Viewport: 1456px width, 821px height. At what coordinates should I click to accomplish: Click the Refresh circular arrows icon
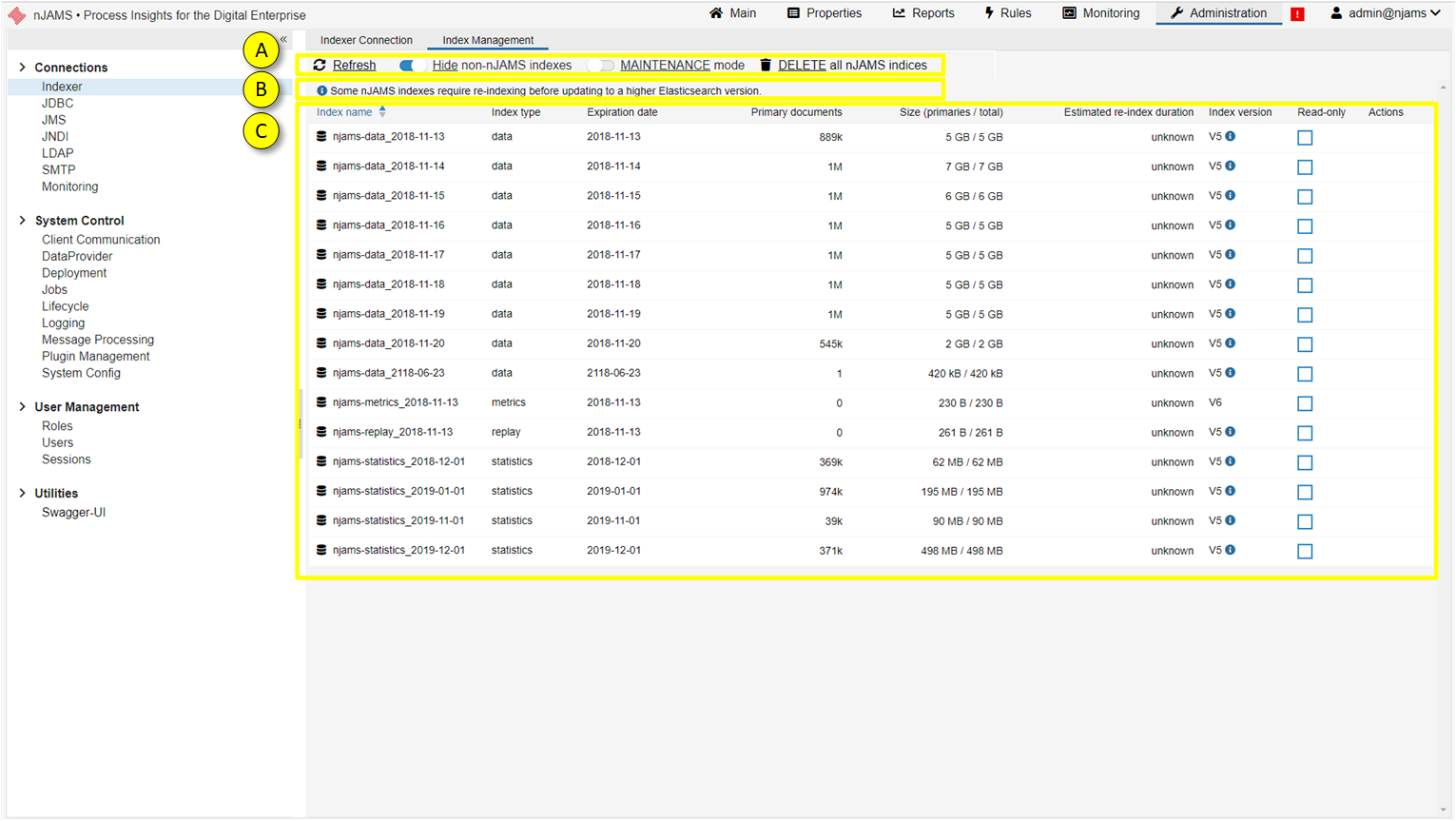tap(320, 65)
